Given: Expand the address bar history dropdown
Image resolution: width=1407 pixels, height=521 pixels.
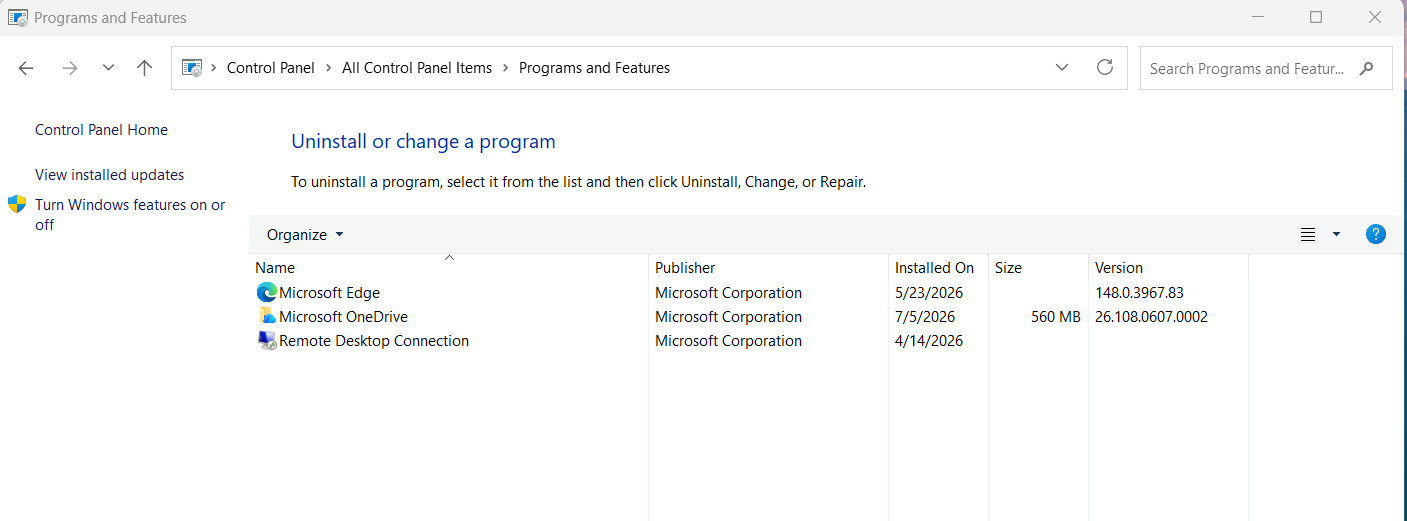Looking at the screenshot, I should coord(1061,68).
